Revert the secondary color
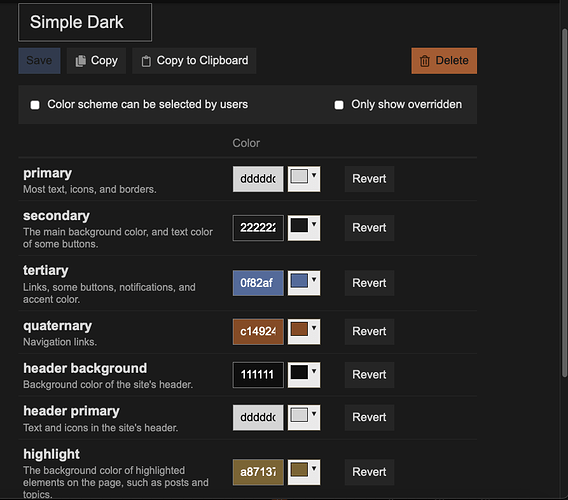568x500 pixels. point(369,228)
